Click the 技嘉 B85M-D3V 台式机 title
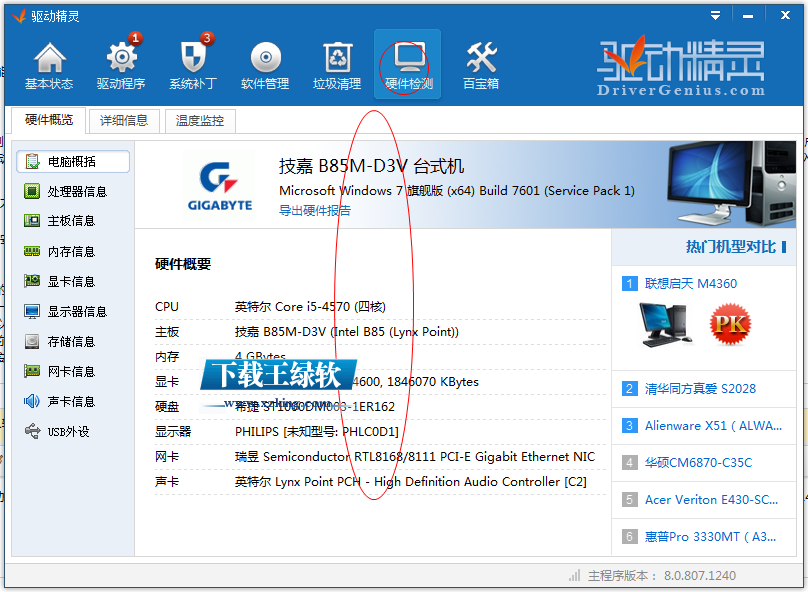808x592 pixels. 371,166
